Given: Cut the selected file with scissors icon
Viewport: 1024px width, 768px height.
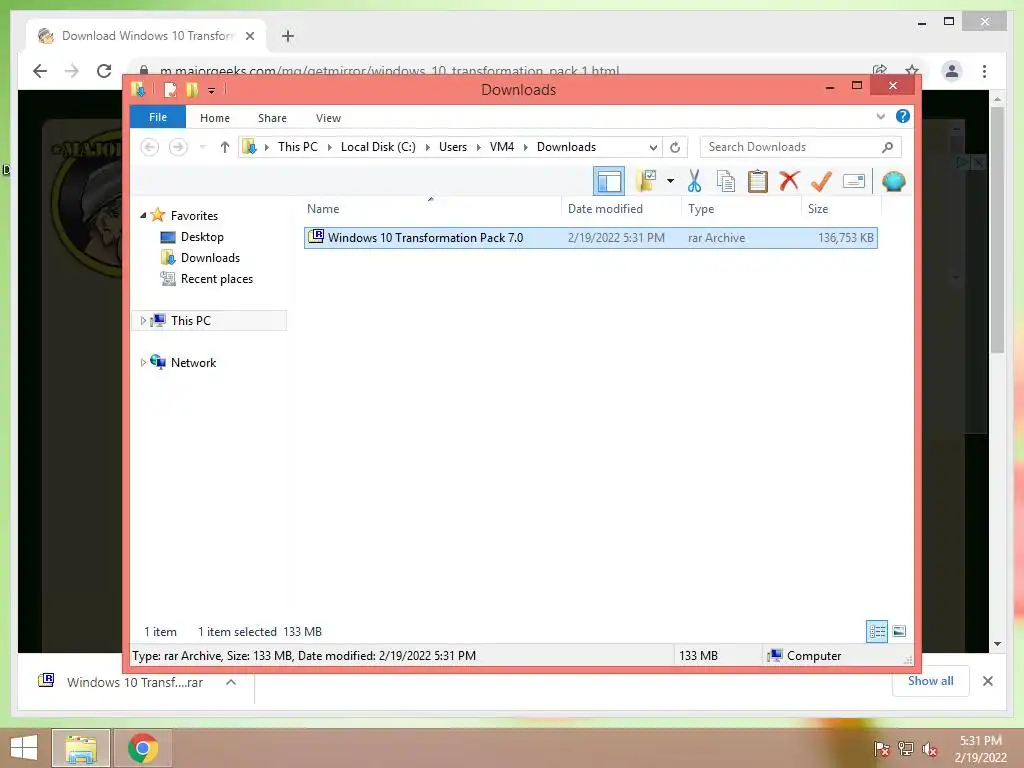Looking at the screenshot, I should 694,181.
